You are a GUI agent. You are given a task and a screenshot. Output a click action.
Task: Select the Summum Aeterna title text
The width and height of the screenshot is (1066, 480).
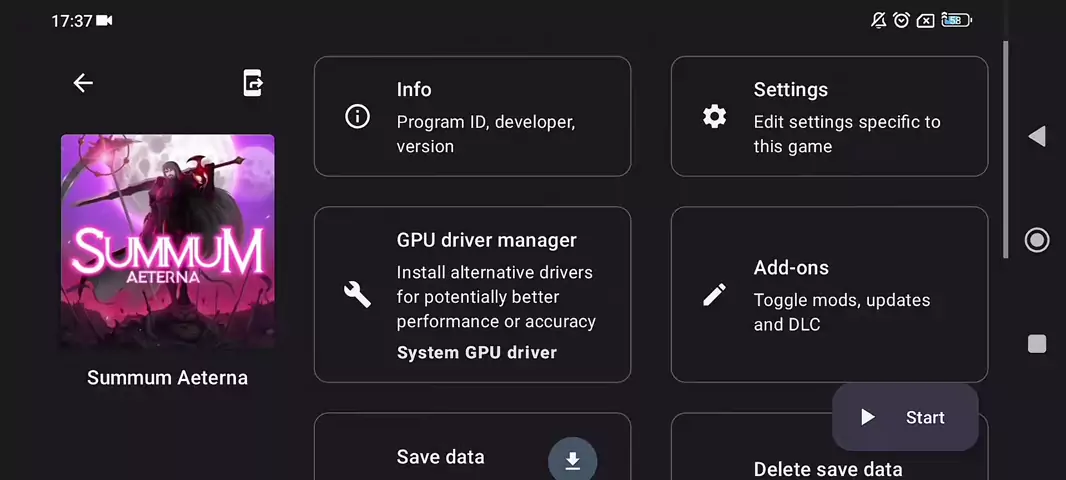click(x=167, y=378)
